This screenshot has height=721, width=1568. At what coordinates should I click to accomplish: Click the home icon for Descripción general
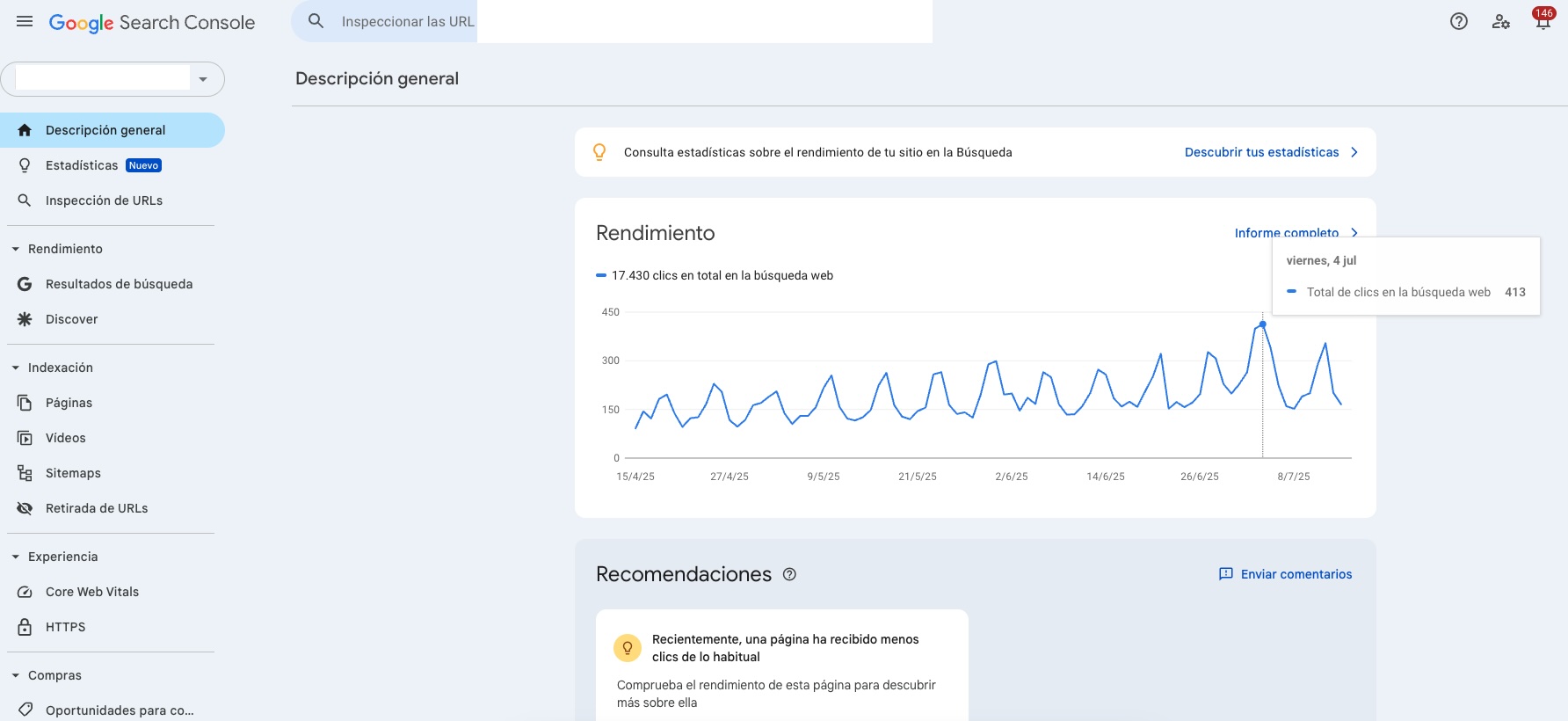click(x=25, y=130)
